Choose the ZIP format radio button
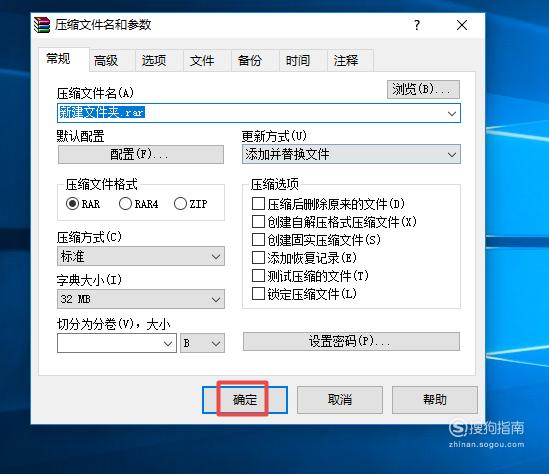Image resolution: width=549 pixels, height=474 pixels. [x=180, y=203]
